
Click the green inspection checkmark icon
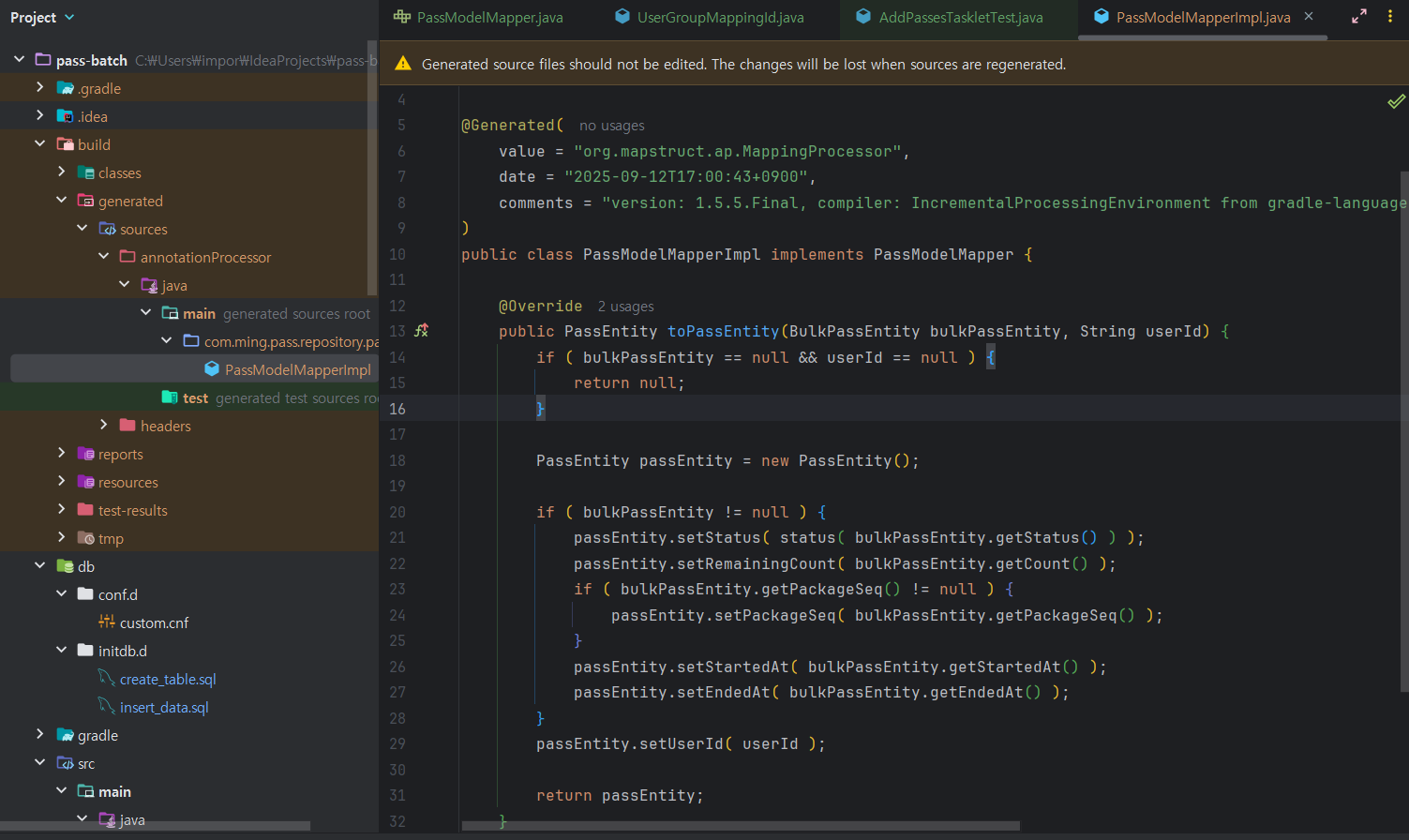1396,101
